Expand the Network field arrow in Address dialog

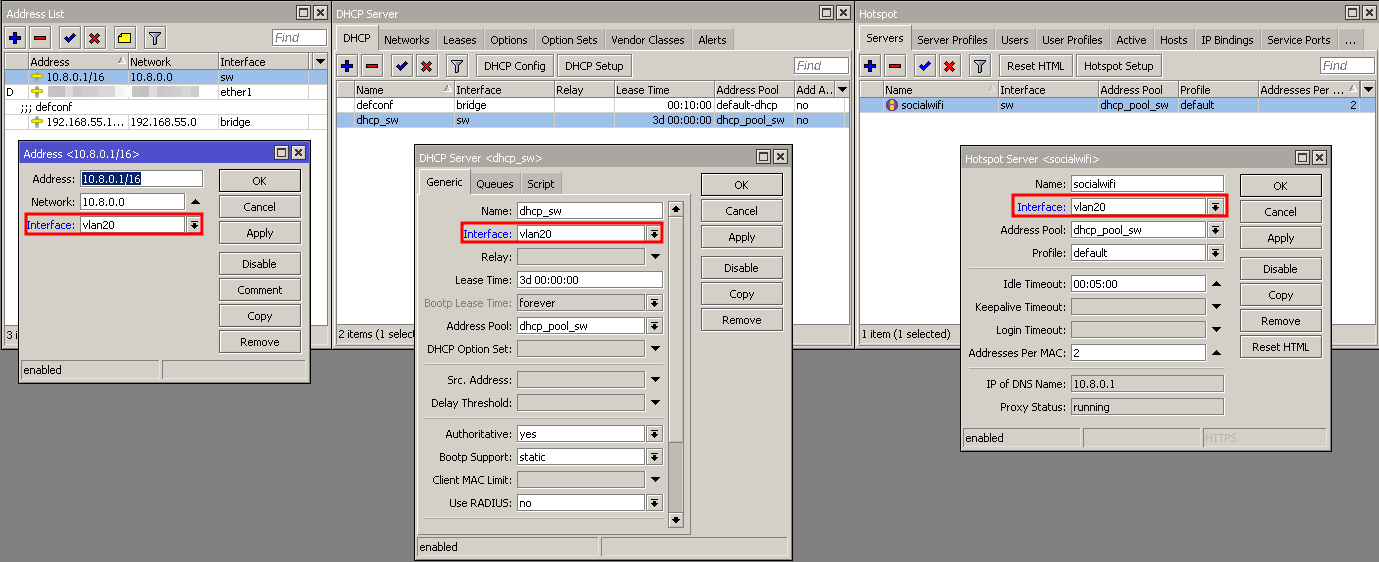(195, 202)
